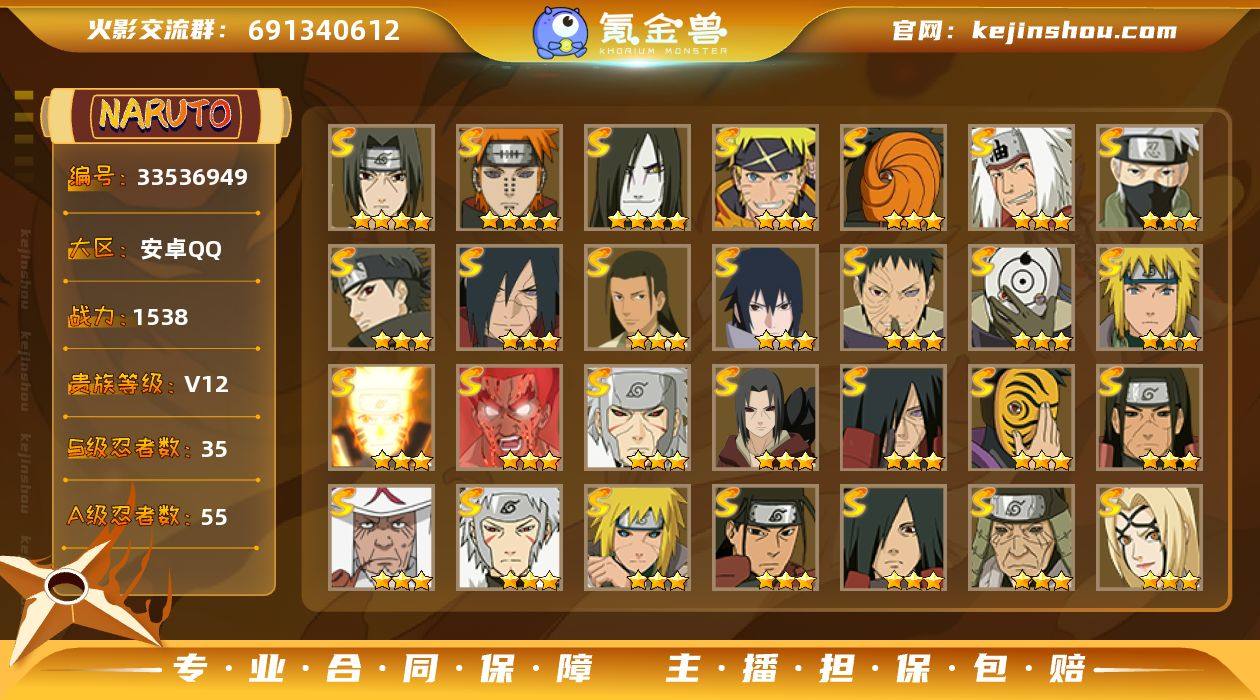Choose the white-haired Jiraiya portrait
1260x700 pixels.
pyautogui.click(x=1021, y=178)
